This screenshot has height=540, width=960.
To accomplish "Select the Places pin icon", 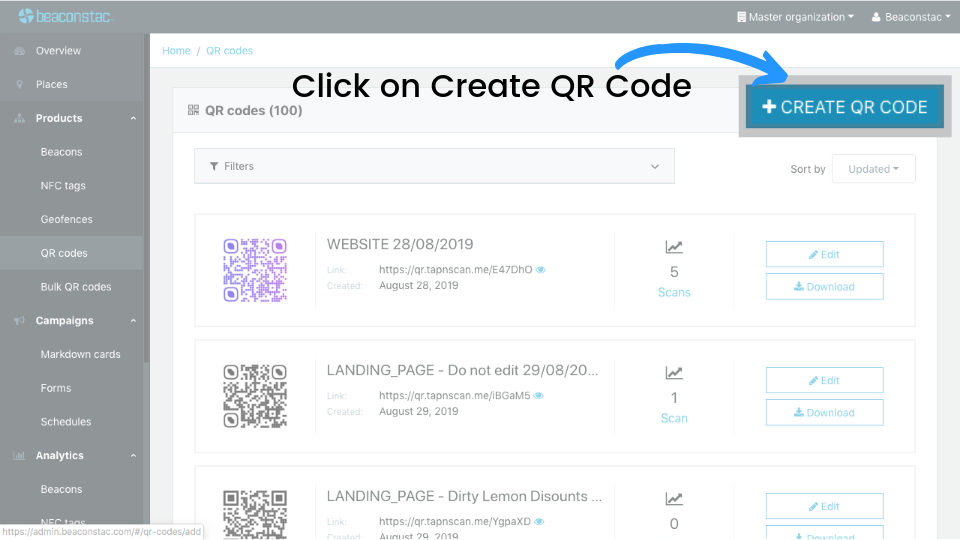I will click(x=20, y=84).
